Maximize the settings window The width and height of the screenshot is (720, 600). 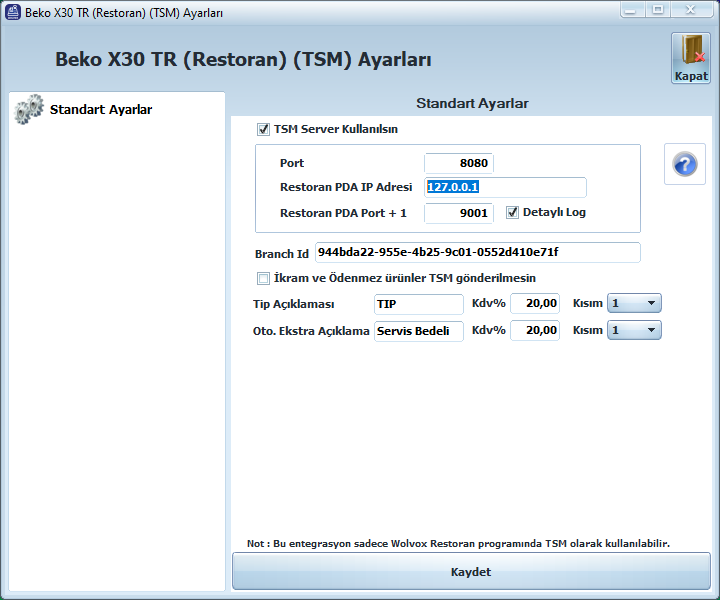coord(658,10)
